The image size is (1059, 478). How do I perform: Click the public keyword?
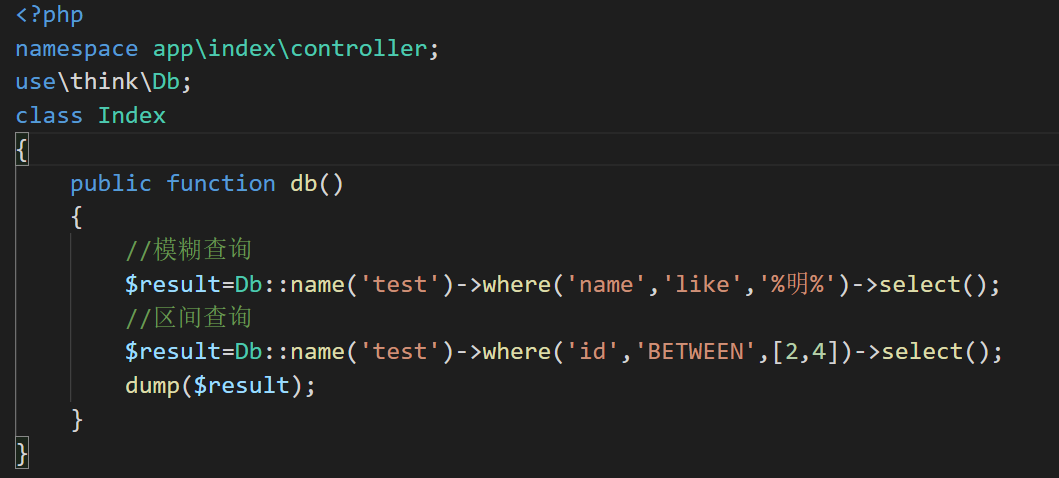click(x=111, y=184)
